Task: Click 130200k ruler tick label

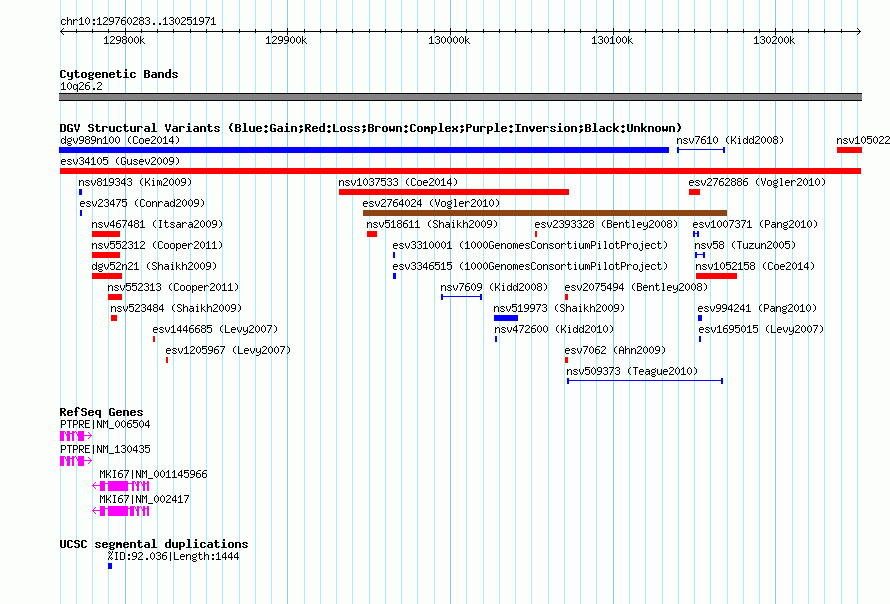Action: tap(774, 40)
